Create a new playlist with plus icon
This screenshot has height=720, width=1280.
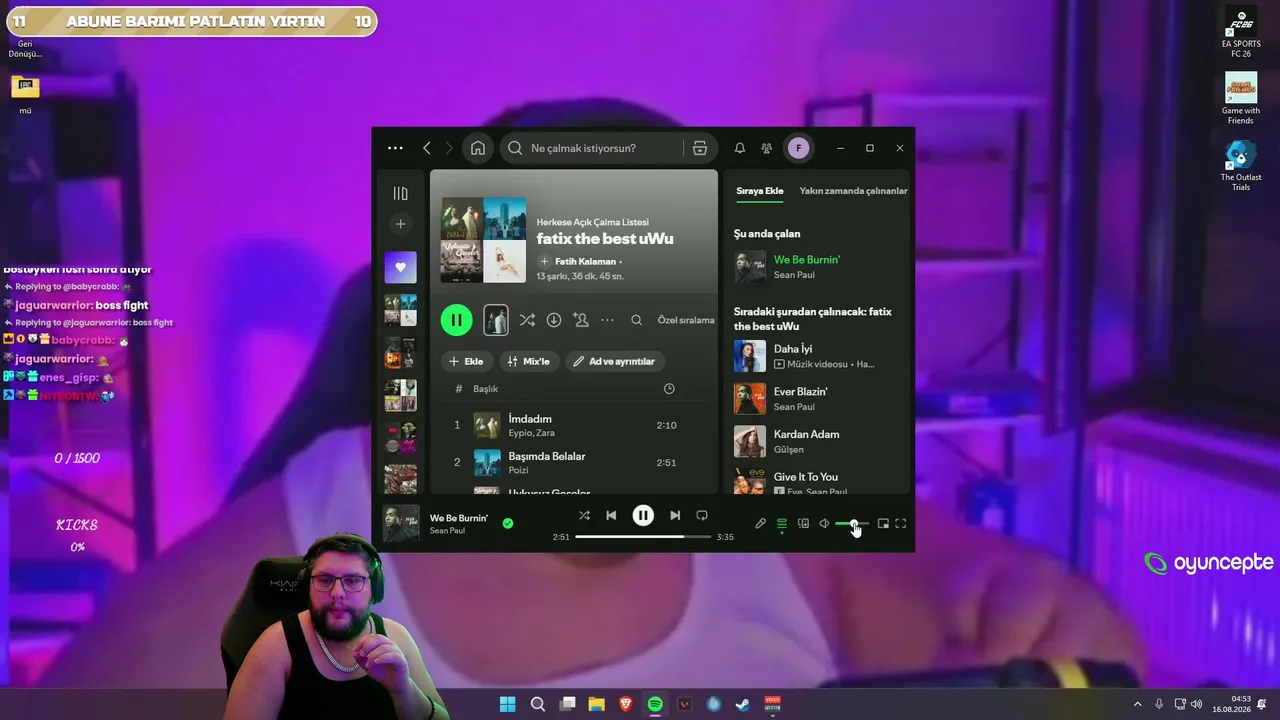tap(401, 224)
